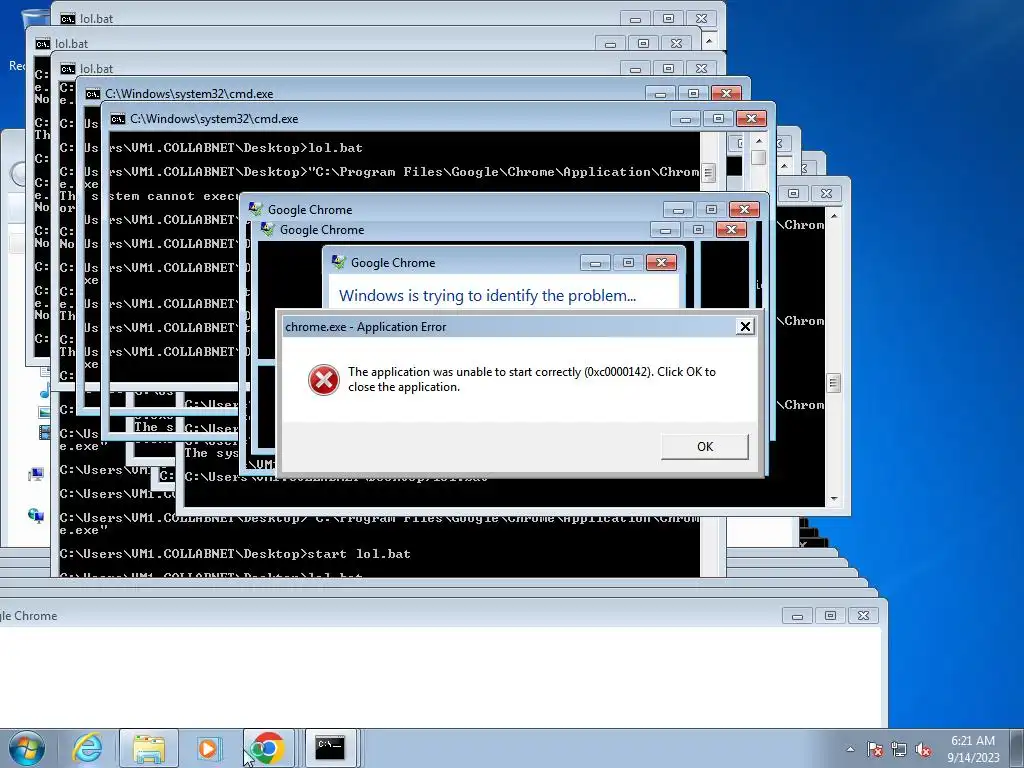Close the frontmost C:\Windows\system32\cmd.exe window
Viewport: 1024px width, 768px height.
point(751,119)
